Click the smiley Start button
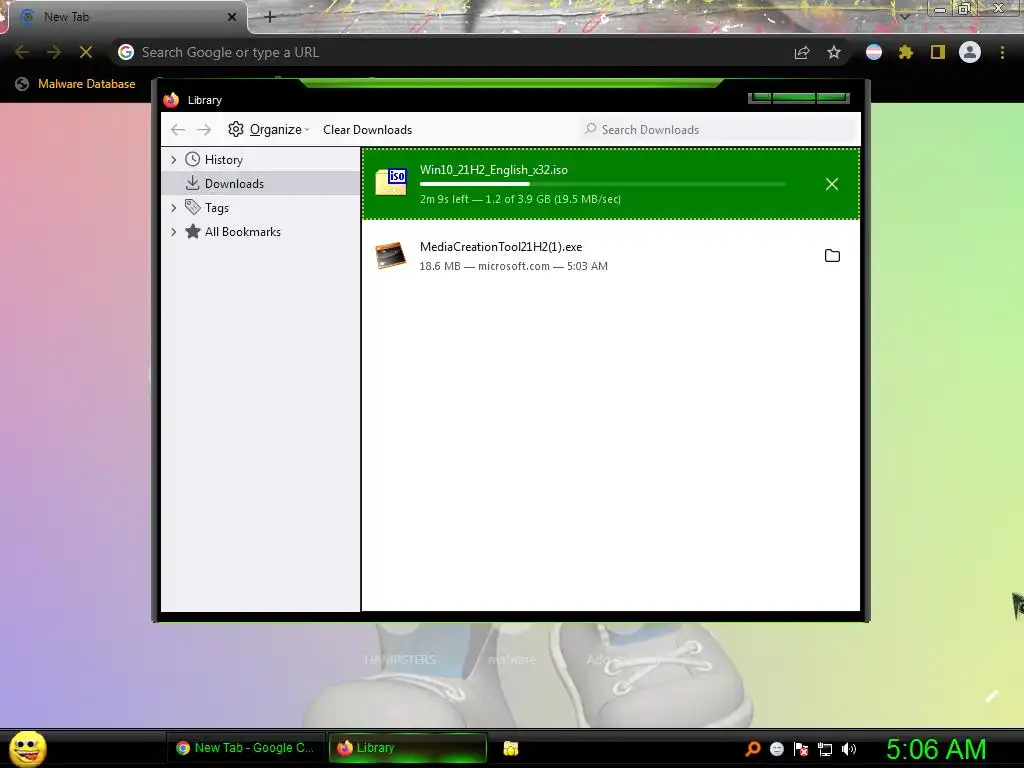This screenshot has width=1024, height=768. click(28, 748)
